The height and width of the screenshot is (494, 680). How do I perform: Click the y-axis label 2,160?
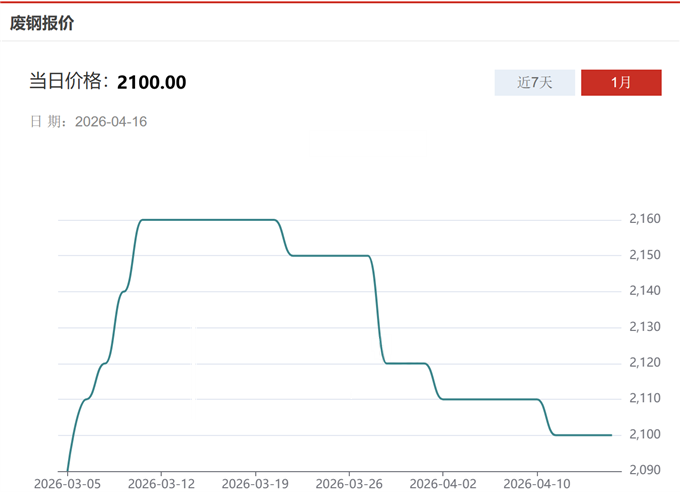point(645,220)
